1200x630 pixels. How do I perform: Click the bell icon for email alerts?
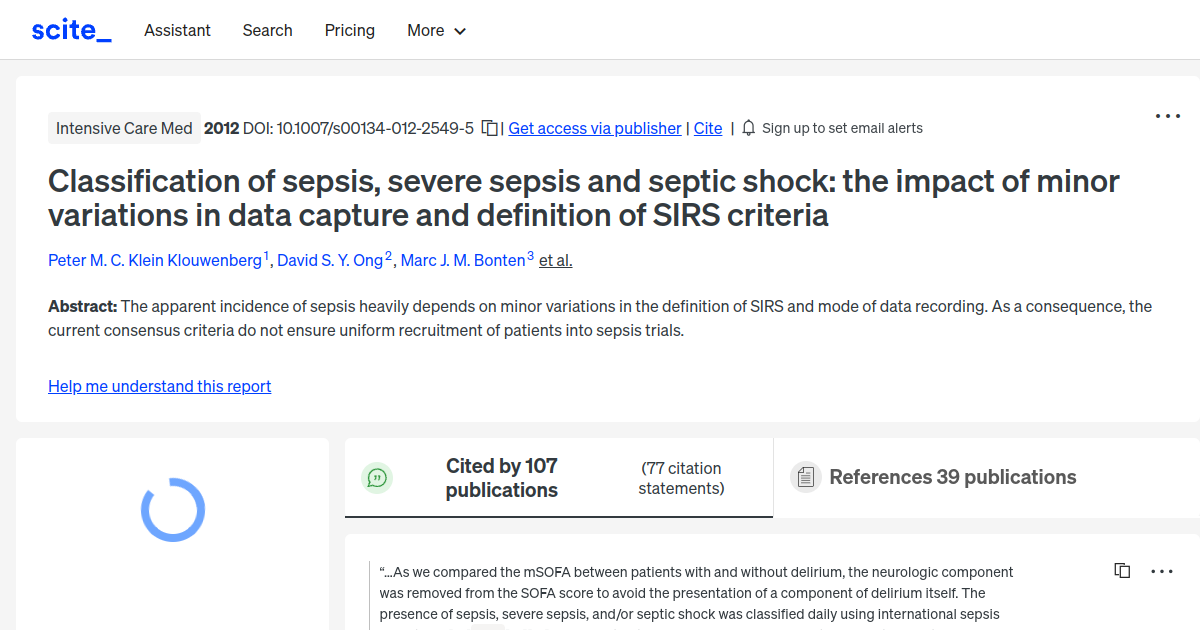point(749,128)
